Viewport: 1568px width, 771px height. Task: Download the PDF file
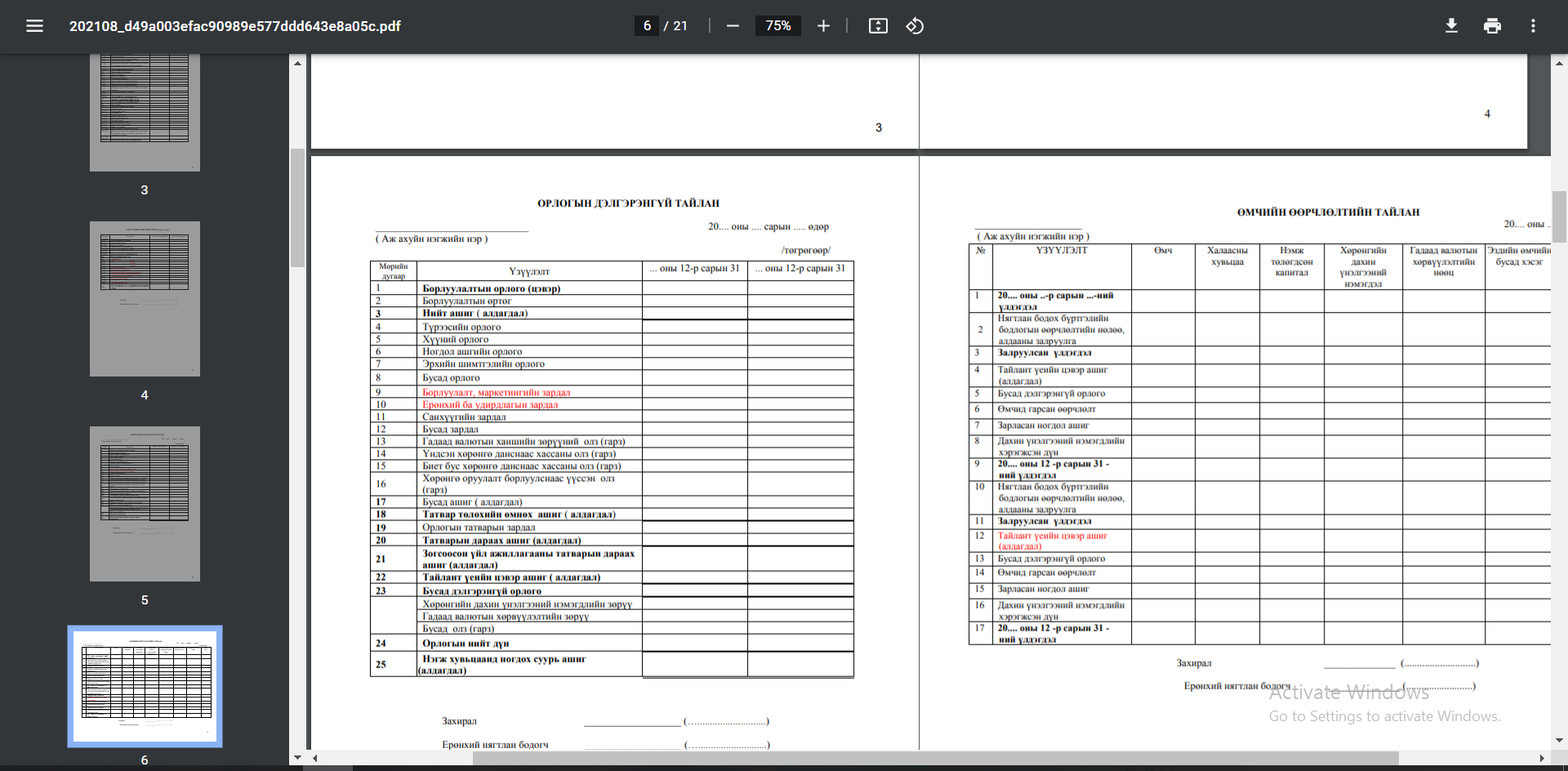tap(1451, 26)
